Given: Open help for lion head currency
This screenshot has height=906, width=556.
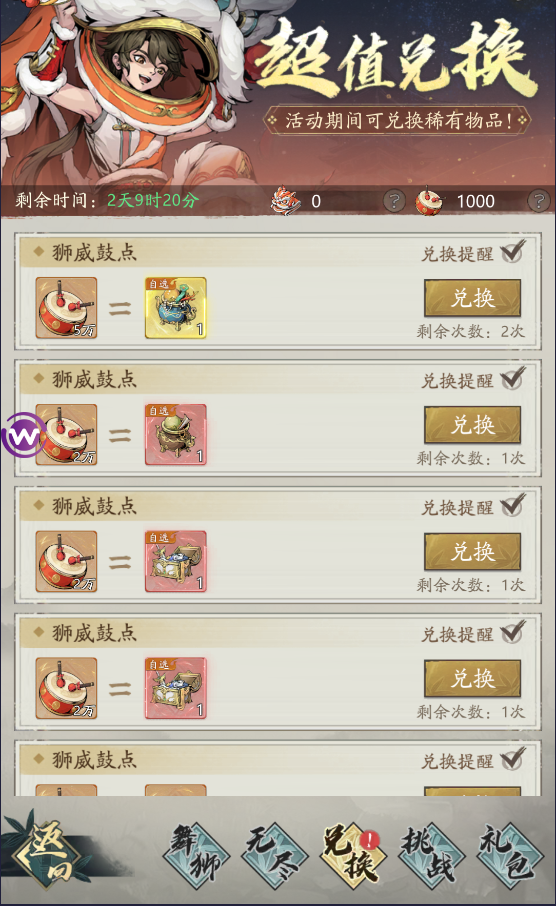Looking at the screenshot, I should (x=394, y=201).
